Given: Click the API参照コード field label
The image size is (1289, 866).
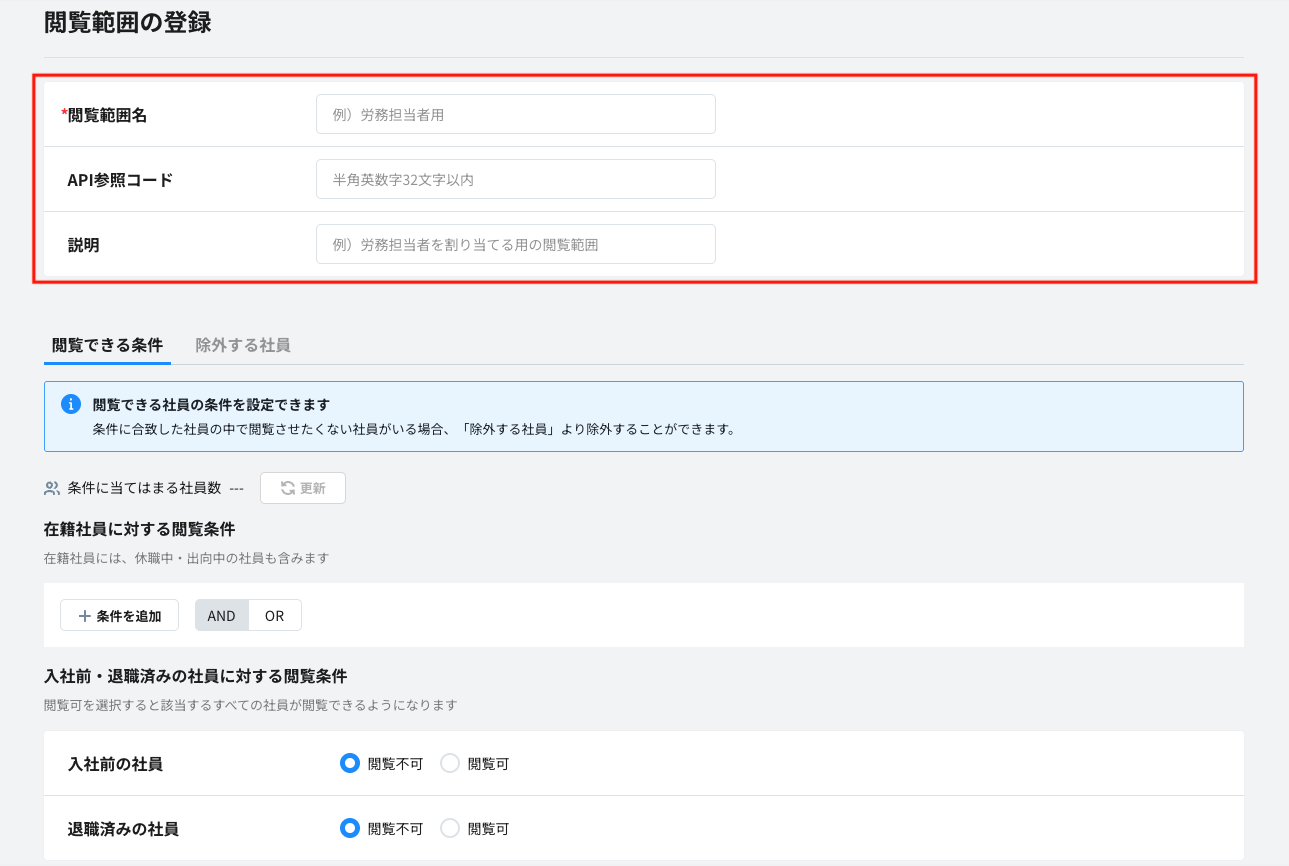Looking at the screenshot, I should (x=120, y=180).
